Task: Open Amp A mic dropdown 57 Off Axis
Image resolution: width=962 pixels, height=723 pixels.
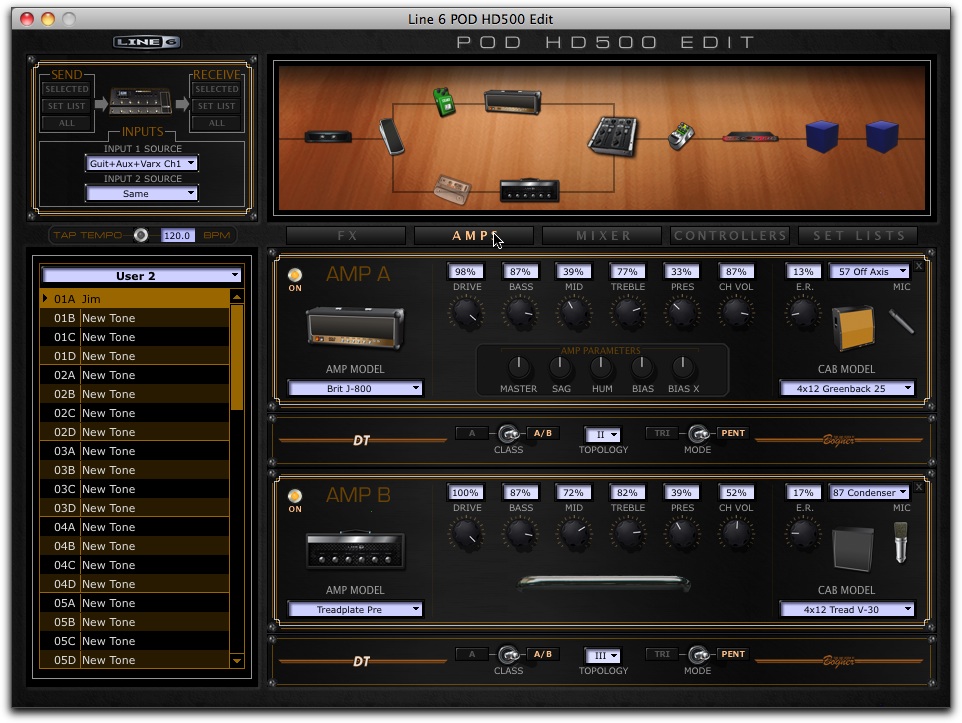Action: tap(870, 271)
